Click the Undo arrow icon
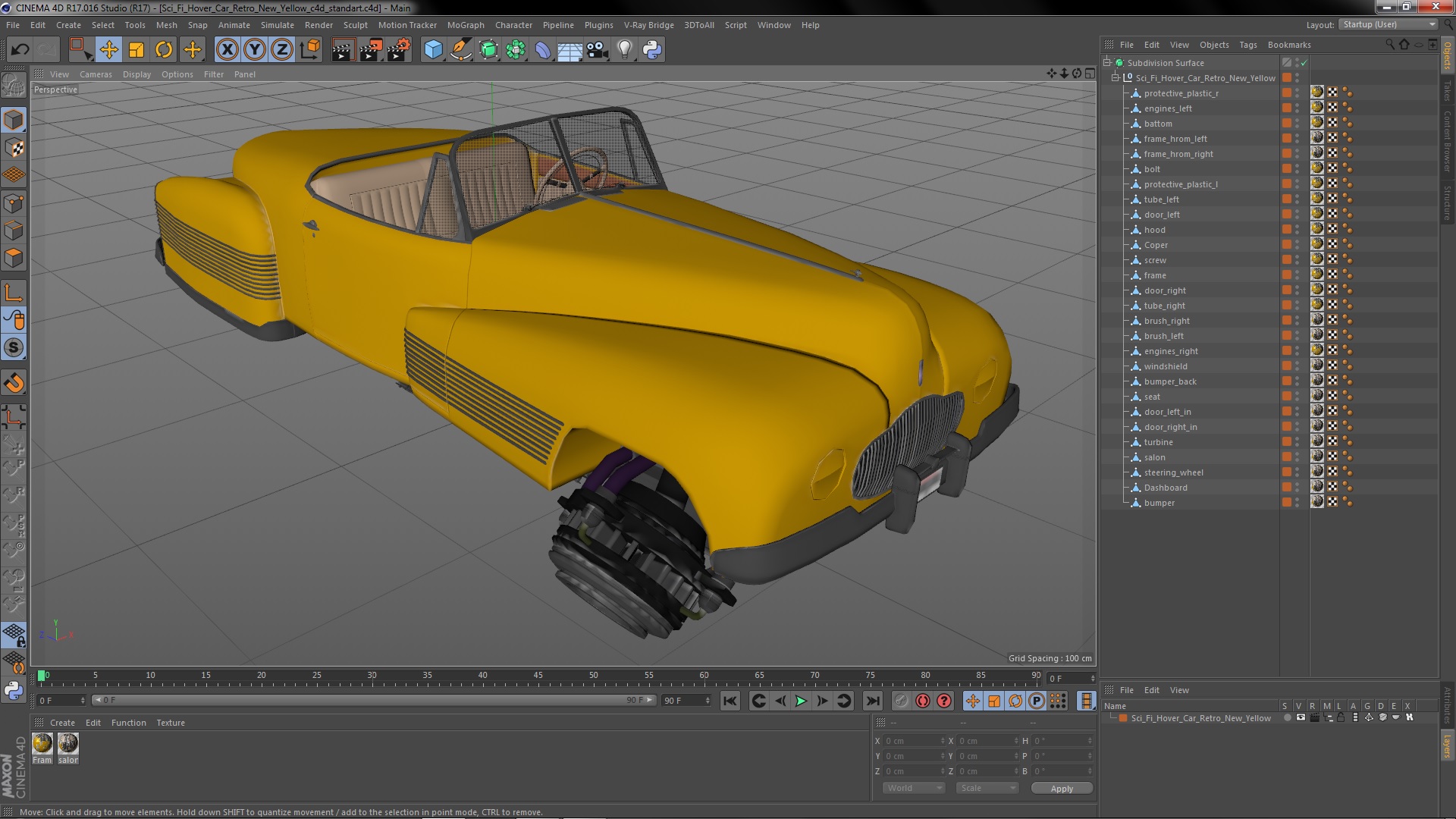The width and height of the screenshot is (1456, 819). [20, 50]
